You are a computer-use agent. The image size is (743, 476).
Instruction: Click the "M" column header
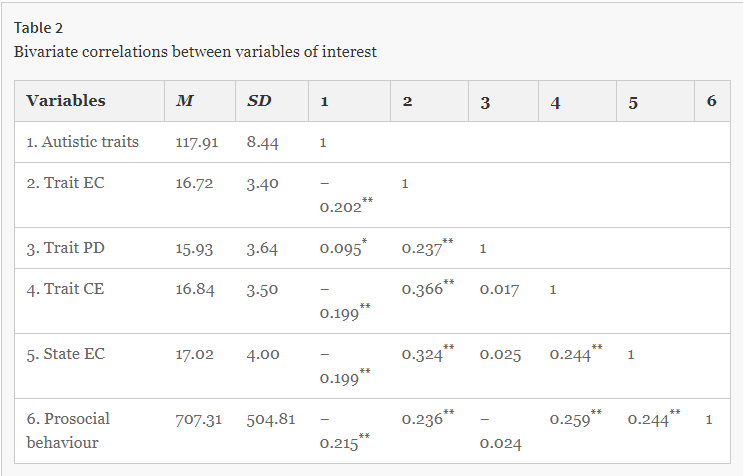click(x=184, y=101)
